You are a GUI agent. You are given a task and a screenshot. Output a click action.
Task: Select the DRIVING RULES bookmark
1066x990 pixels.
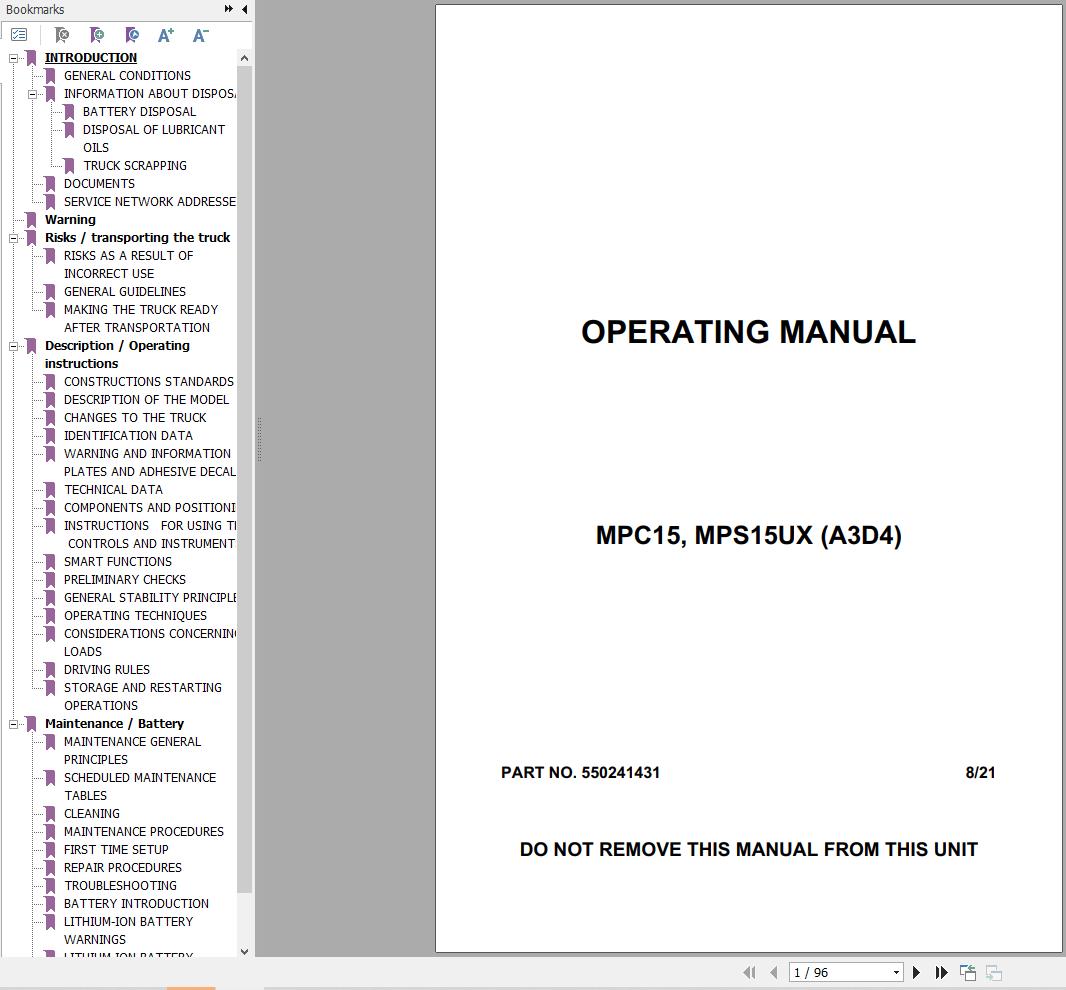pos(107,670)
